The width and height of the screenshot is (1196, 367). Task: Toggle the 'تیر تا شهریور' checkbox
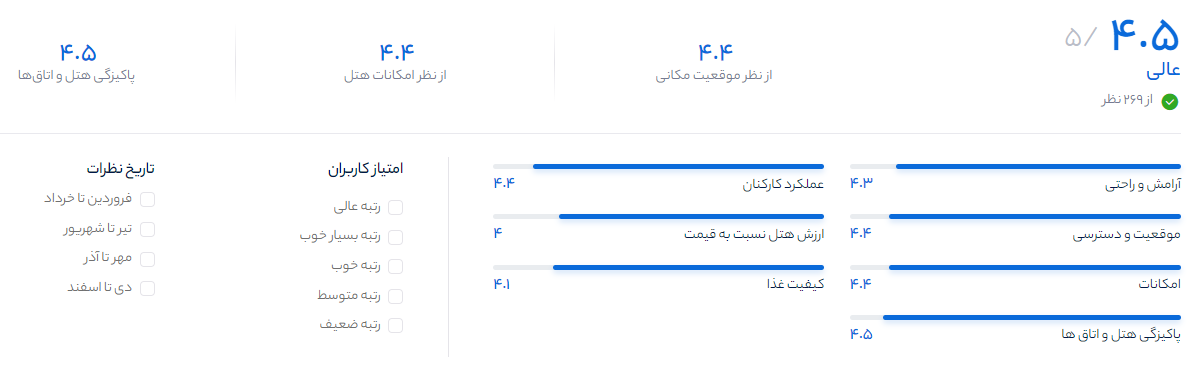147,229
